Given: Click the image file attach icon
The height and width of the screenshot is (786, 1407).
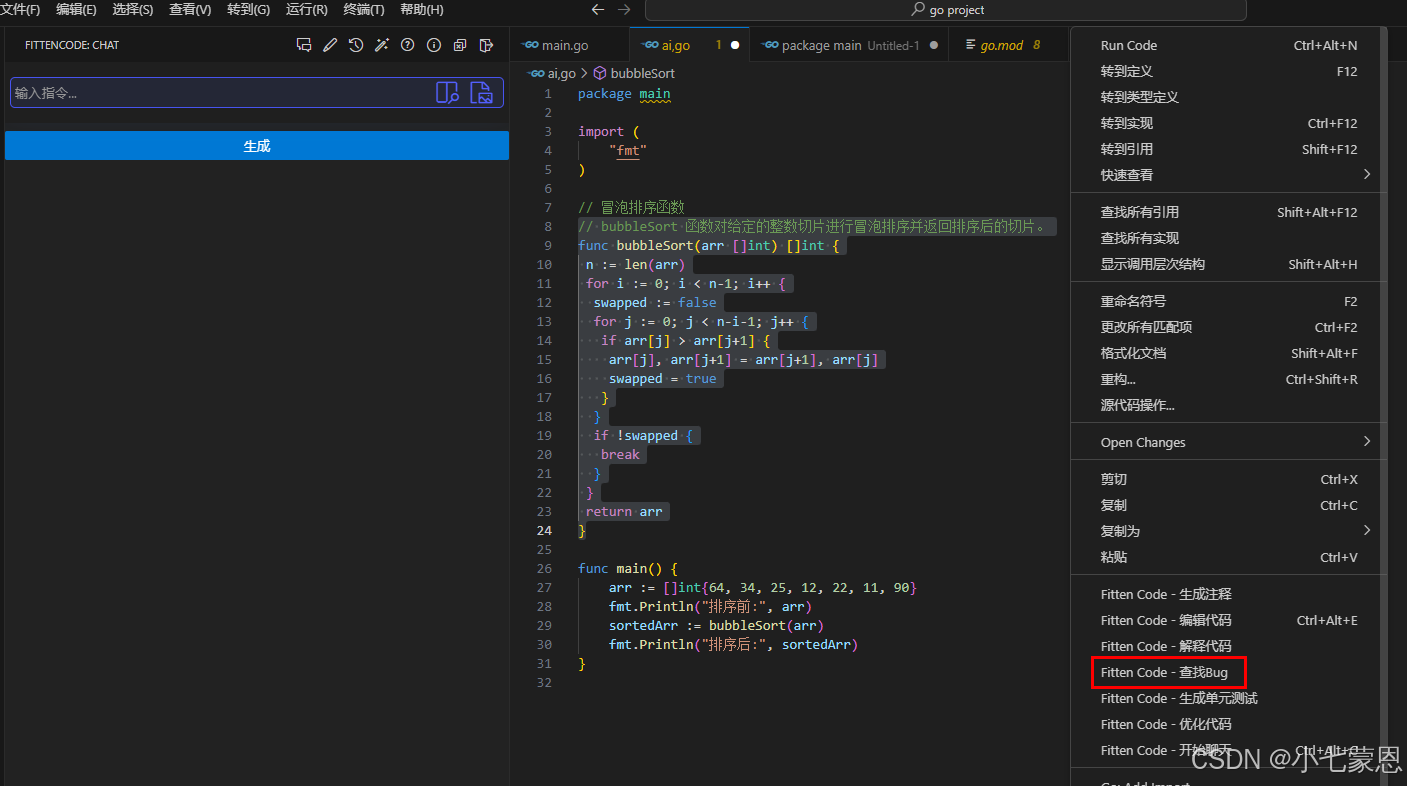Looking at the screenshot, I should tap(482, 93).
